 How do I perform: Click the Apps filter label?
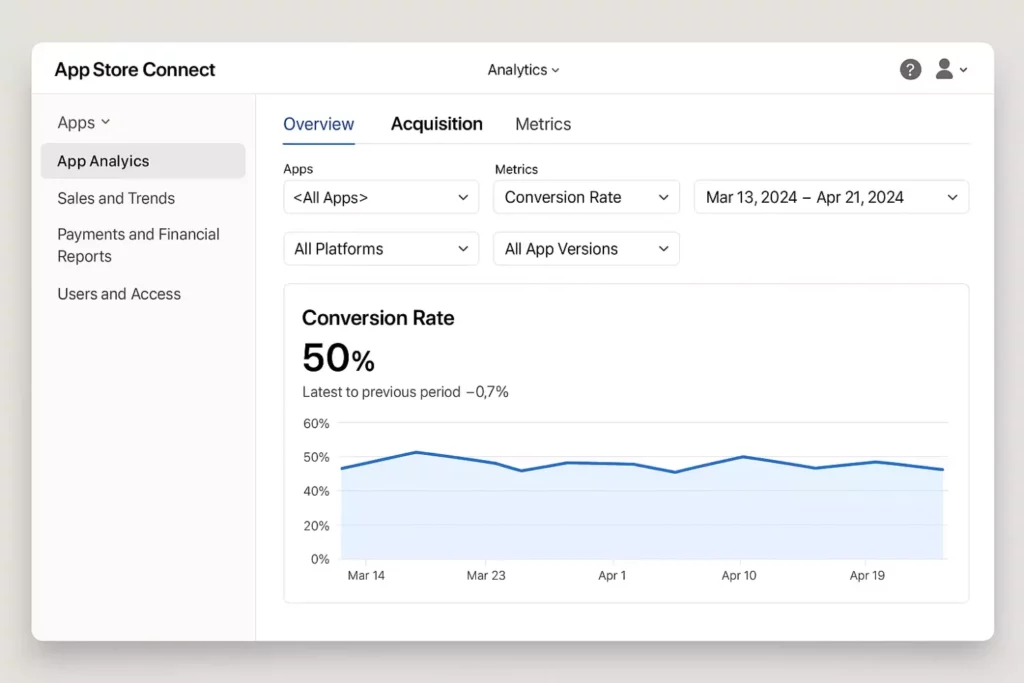[x=298, y=169]
